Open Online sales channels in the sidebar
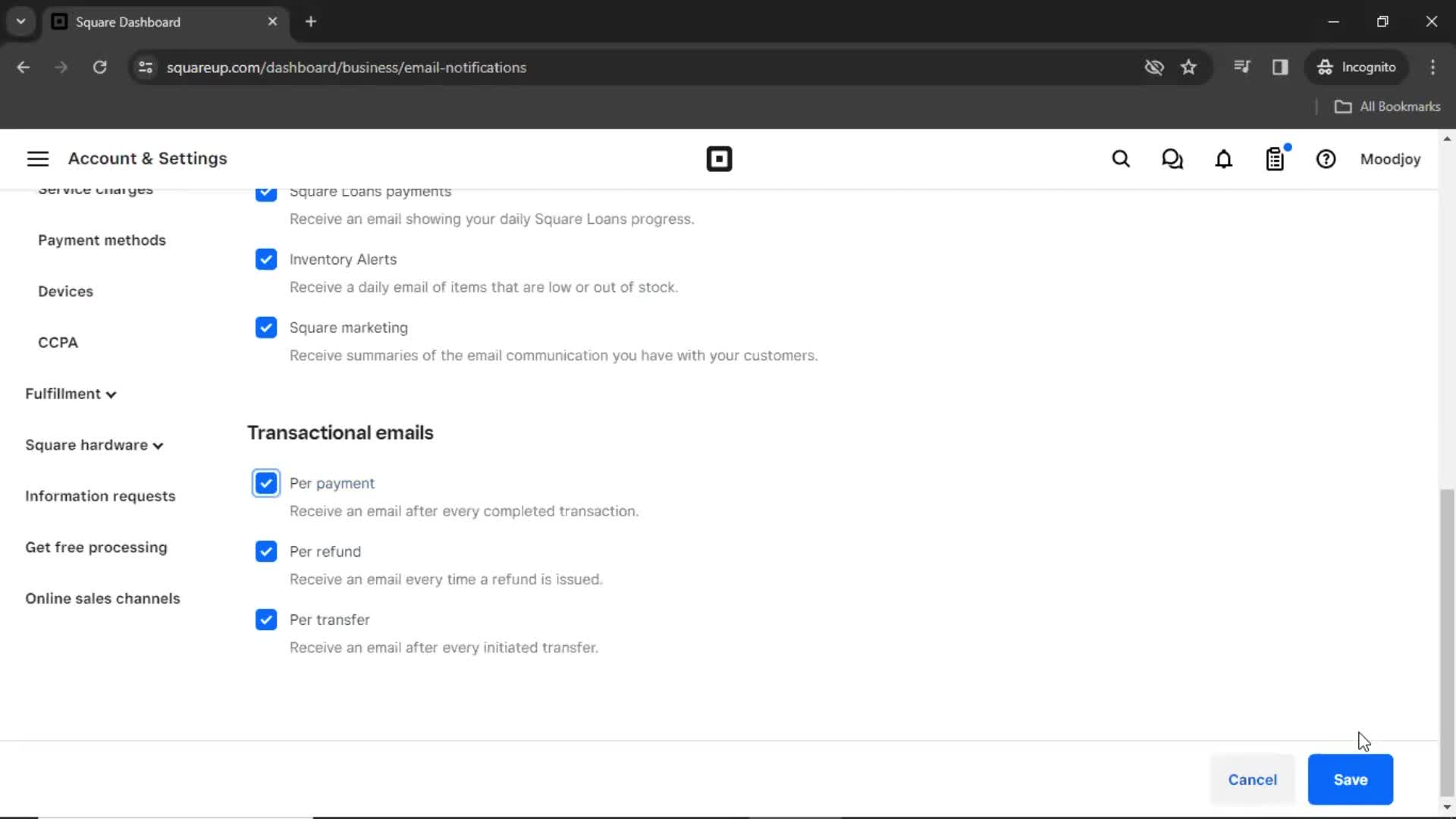This screenshot has width=1456, height=819. [102, 598]
